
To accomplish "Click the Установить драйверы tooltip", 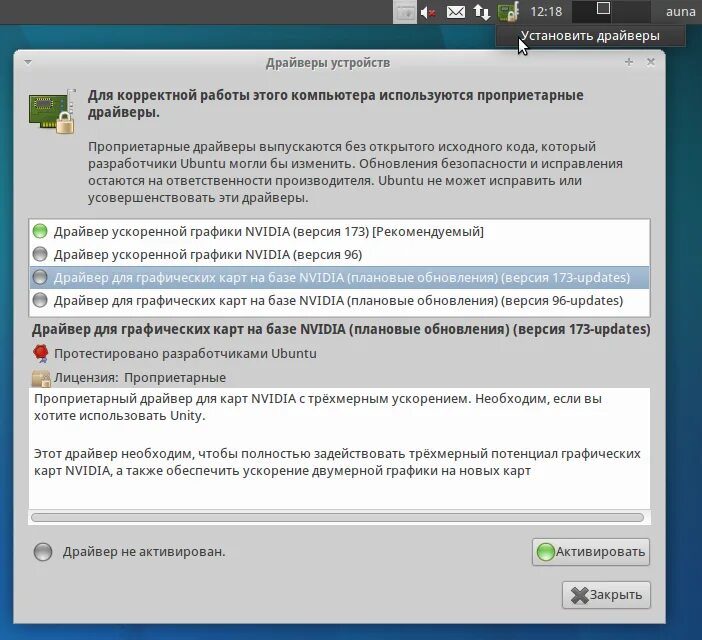I will (590, 36).
